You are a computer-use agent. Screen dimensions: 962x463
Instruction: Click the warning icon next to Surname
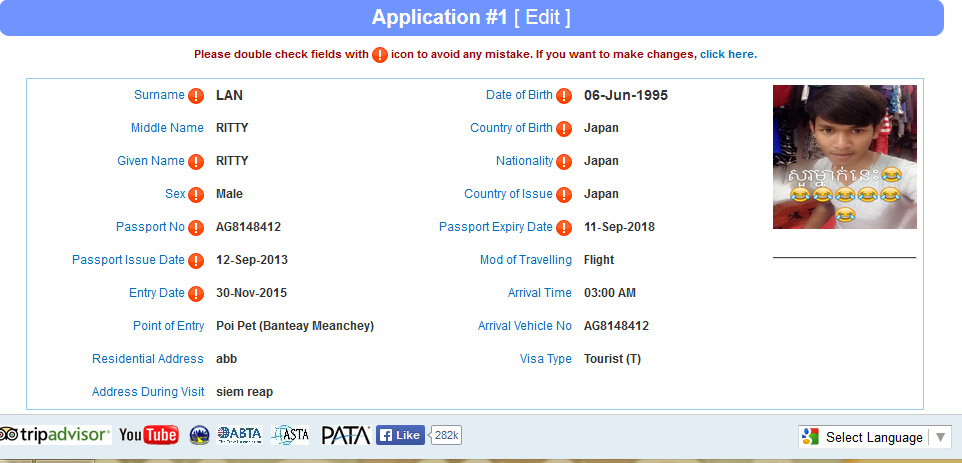tap(196, 96)
